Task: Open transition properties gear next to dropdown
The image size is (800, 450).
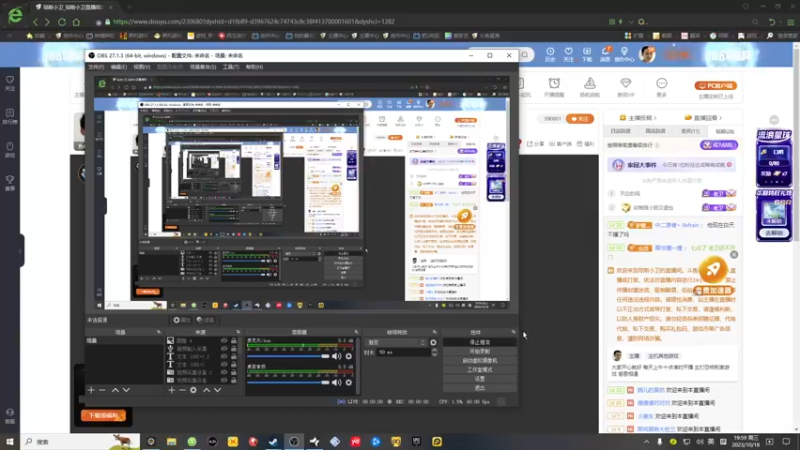Action: point(434,343)
